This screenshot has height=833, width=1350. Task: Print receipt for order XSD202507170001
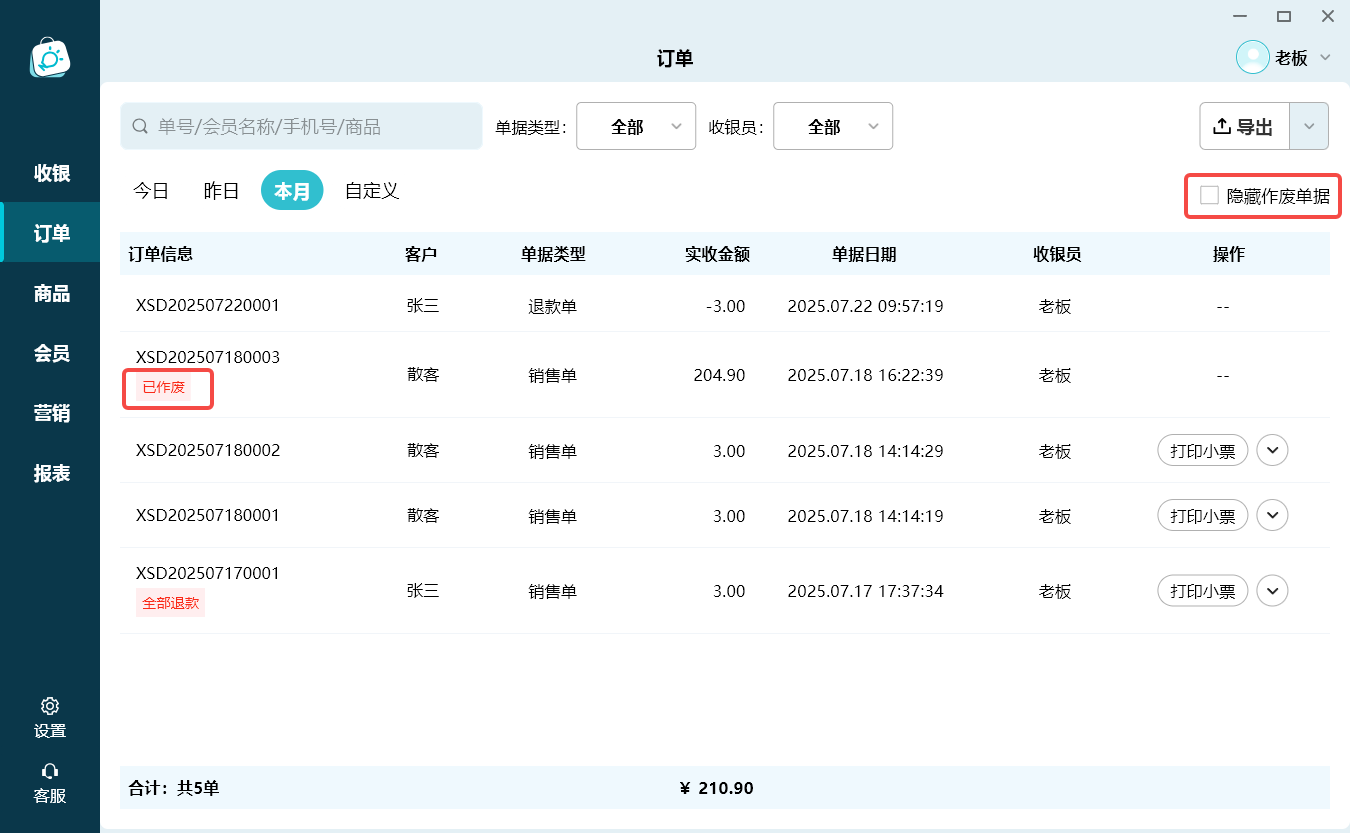coord(1203,591)
